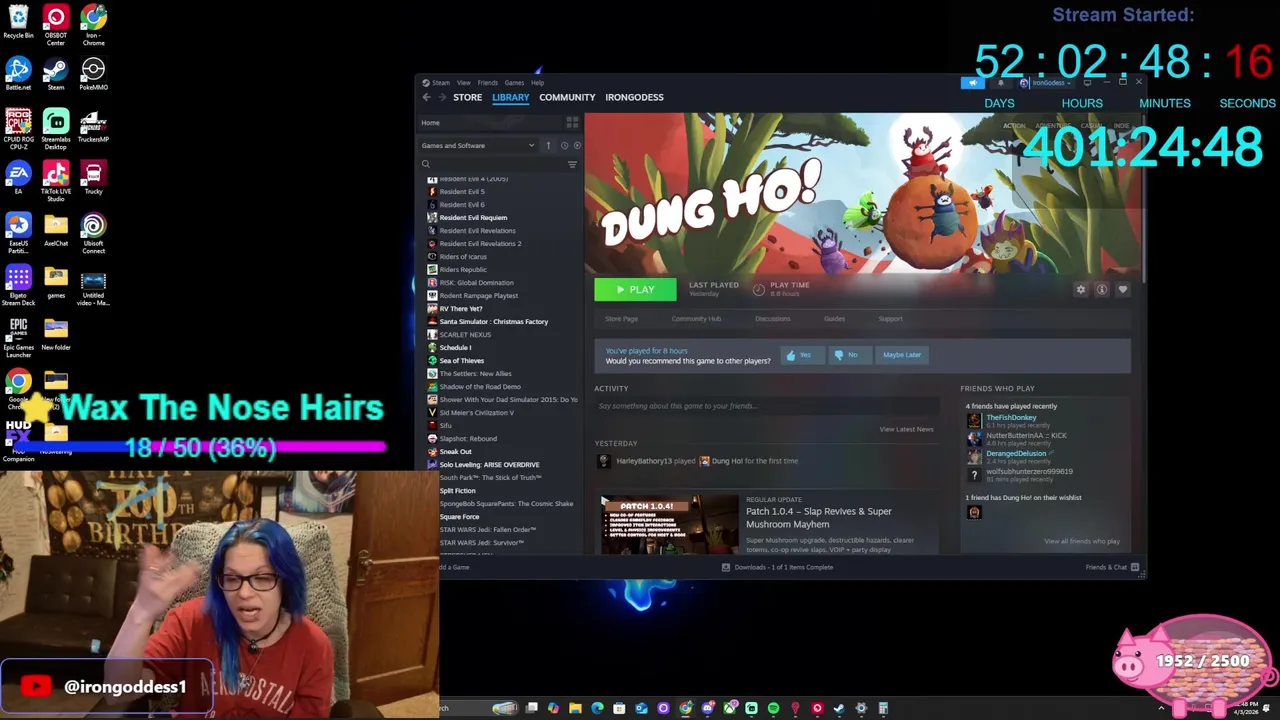Click Home in the Steam library sidebar
The image size is (1280, 720).
pos(430,123)
